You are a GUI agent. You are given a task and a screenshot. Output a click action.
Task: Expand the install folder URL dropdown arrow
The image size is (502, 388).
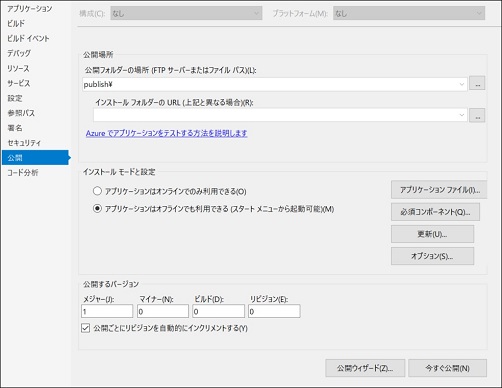tap(462, 115)
